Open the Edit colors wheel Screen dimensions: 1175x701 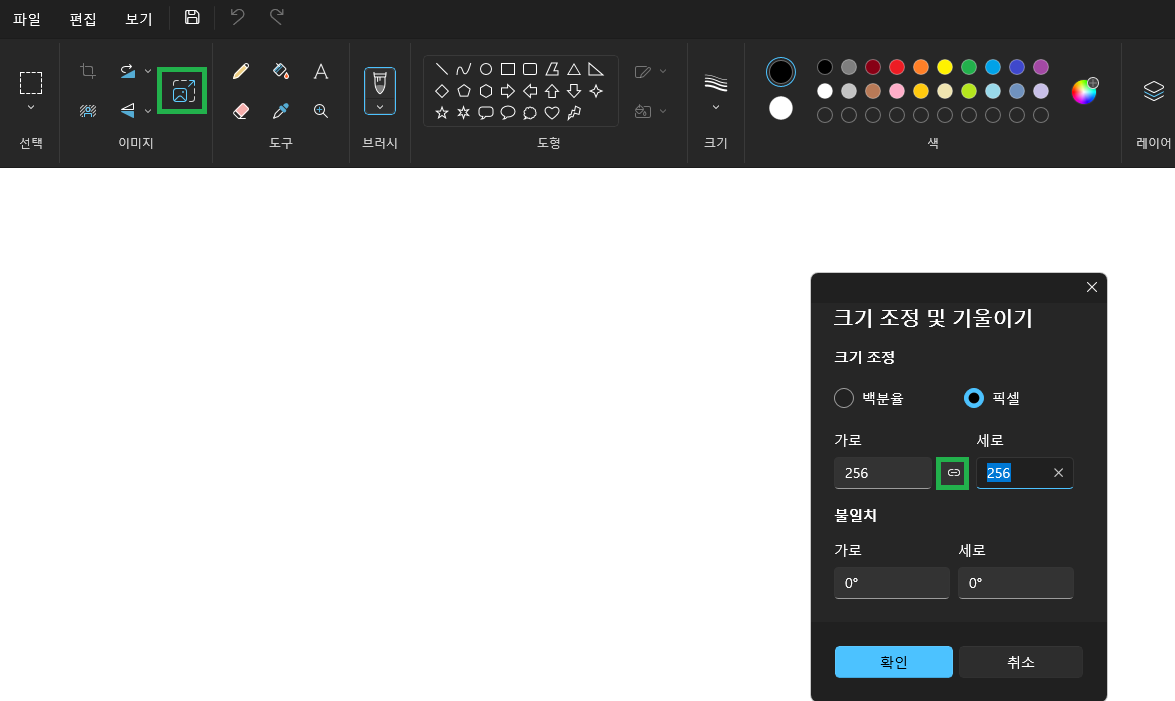pos(1084,91)
